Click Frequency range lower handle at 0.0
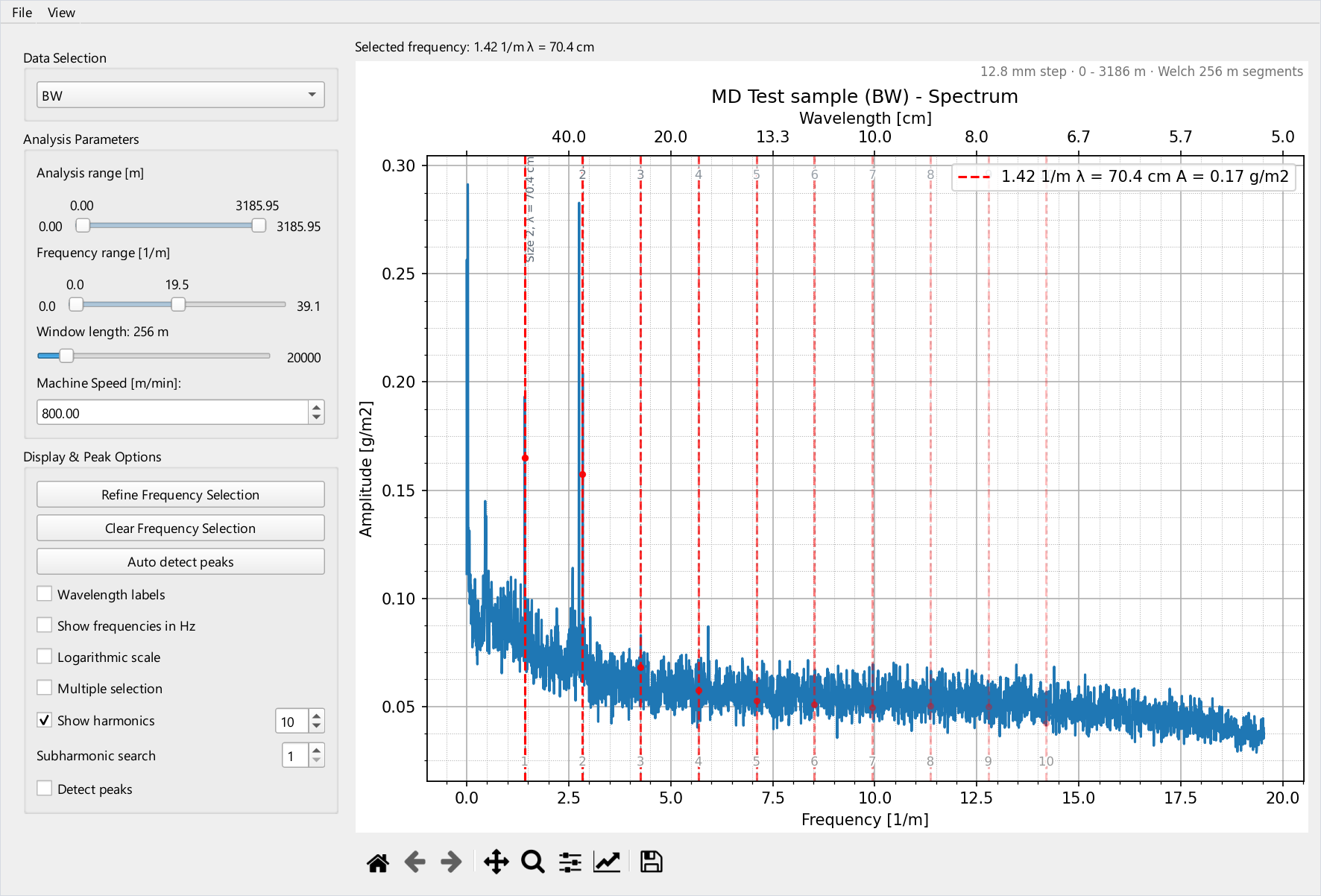This screenshot has width=1321, height=896. tap(76, 304)
